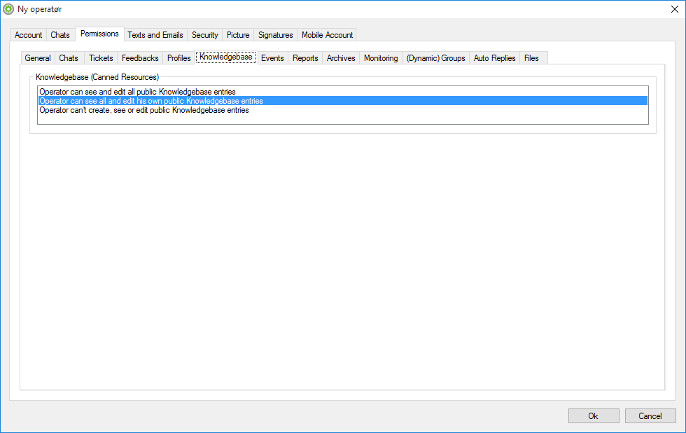The height and width of the screenshot is (433, 686).
Task: Choose 'Operator can't create, see or edit' option
Action: pyautogui.click(x=343, y=110)
